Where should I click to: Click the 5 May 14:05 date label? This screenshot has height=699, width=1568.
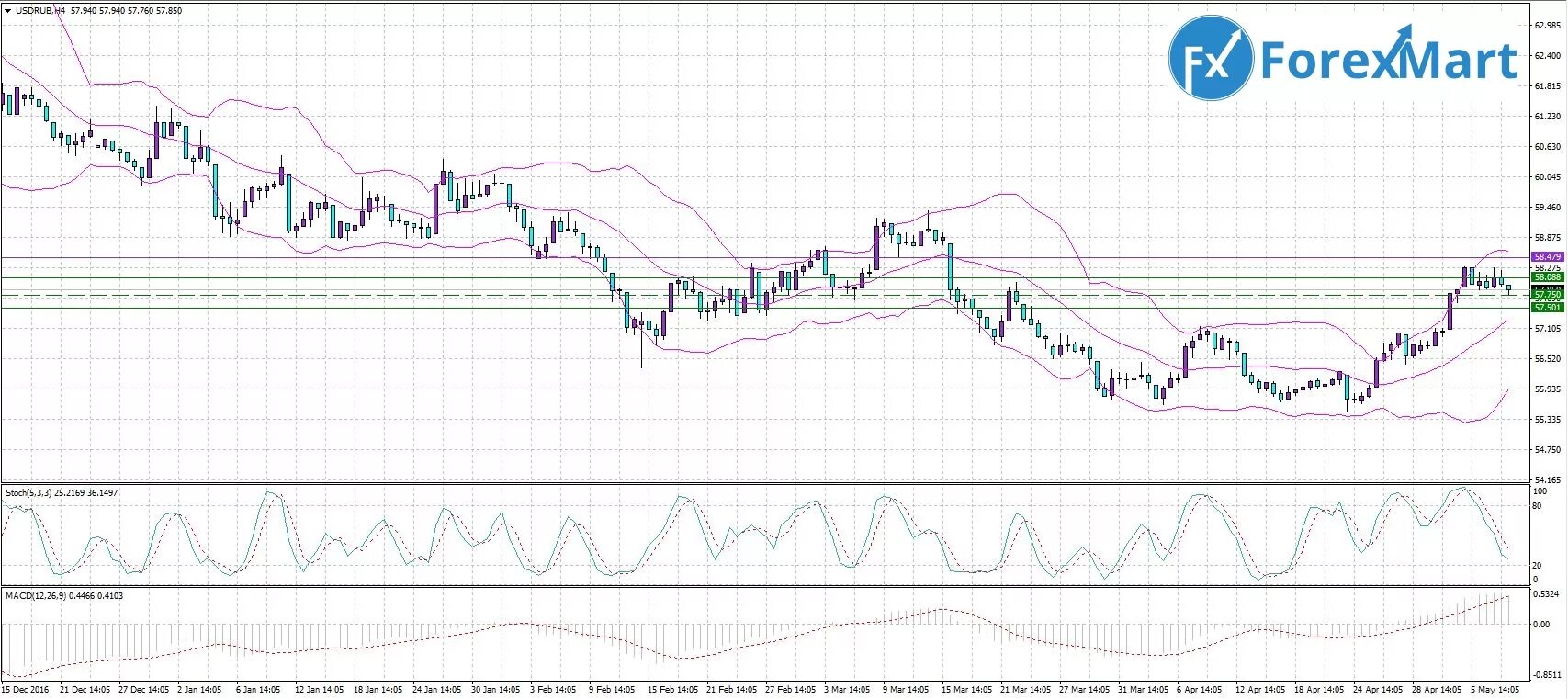coord(1495,689)
